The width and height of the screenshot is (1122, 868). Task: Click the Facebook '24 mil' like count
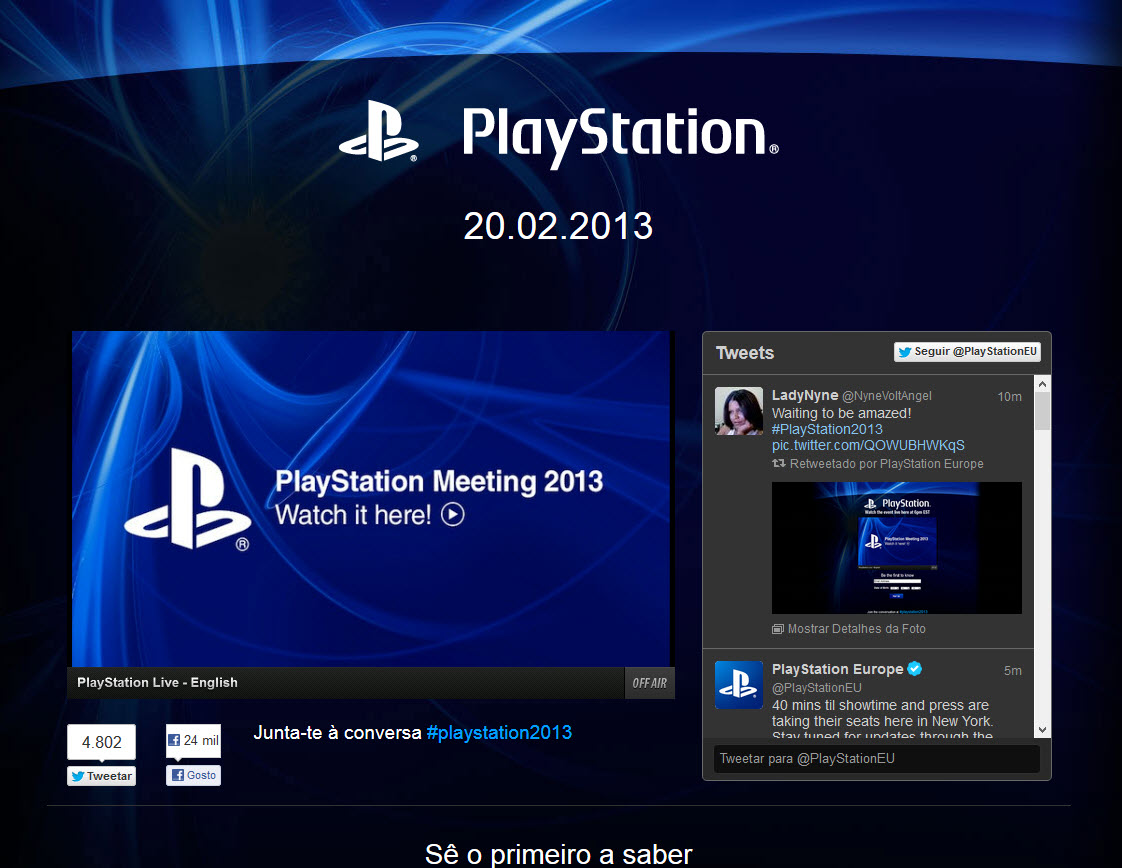[193, 741]
